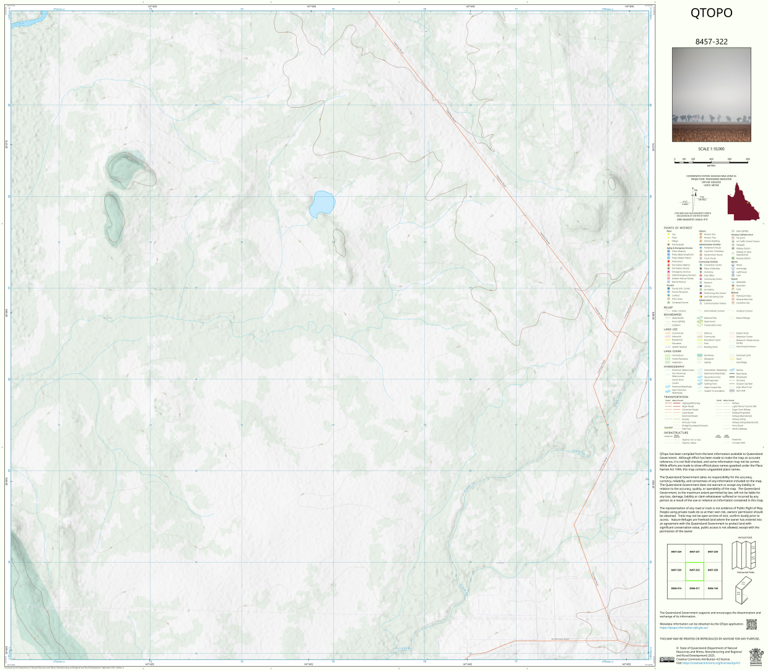The width and height of the screenshot is (768, 671).
Task: Click the north arrow declination diagram
Action: pyautogui.click(x=695, y=198)
